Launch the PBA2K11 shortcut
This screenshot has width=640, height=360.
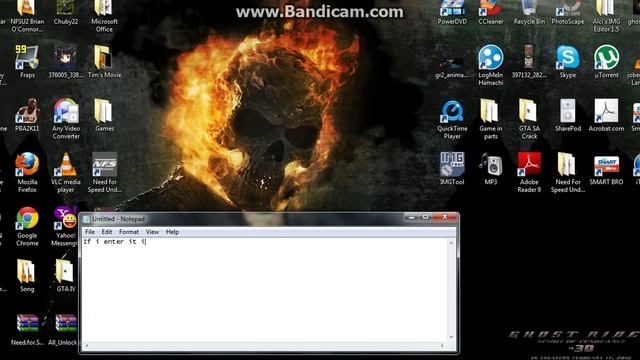coord(27,115)
